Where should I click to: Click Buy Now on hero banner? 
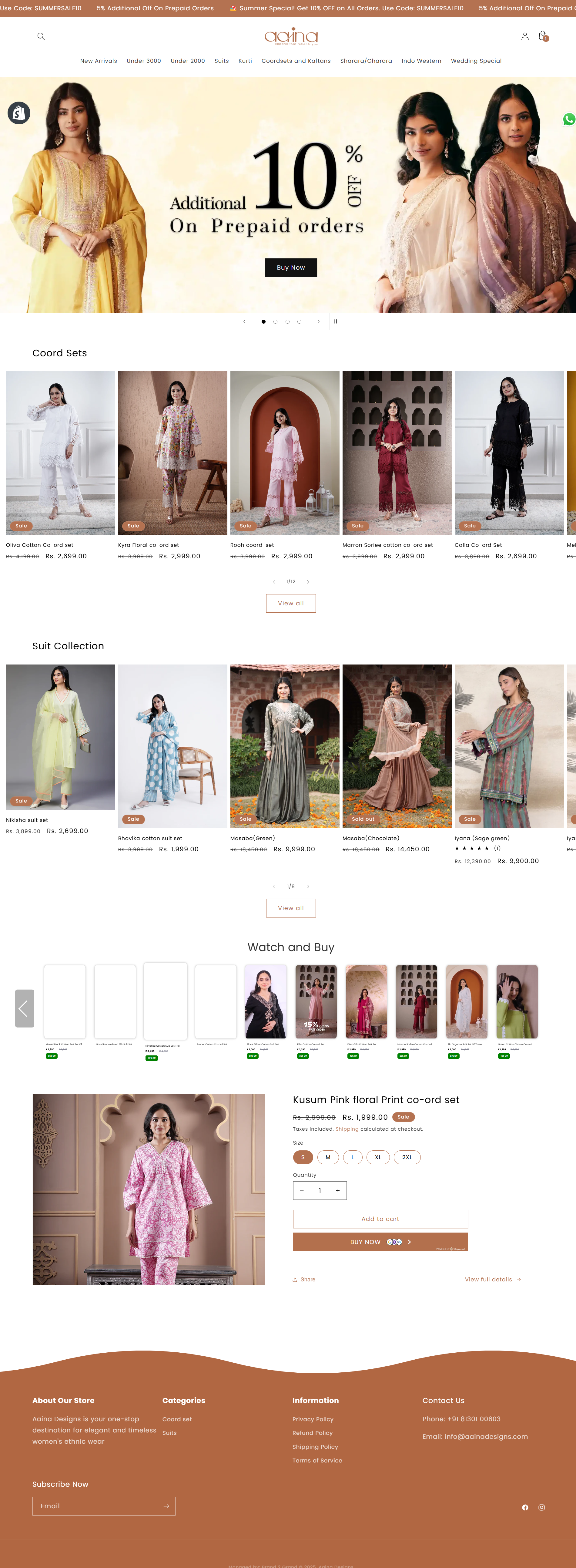[x=291, y=267]
